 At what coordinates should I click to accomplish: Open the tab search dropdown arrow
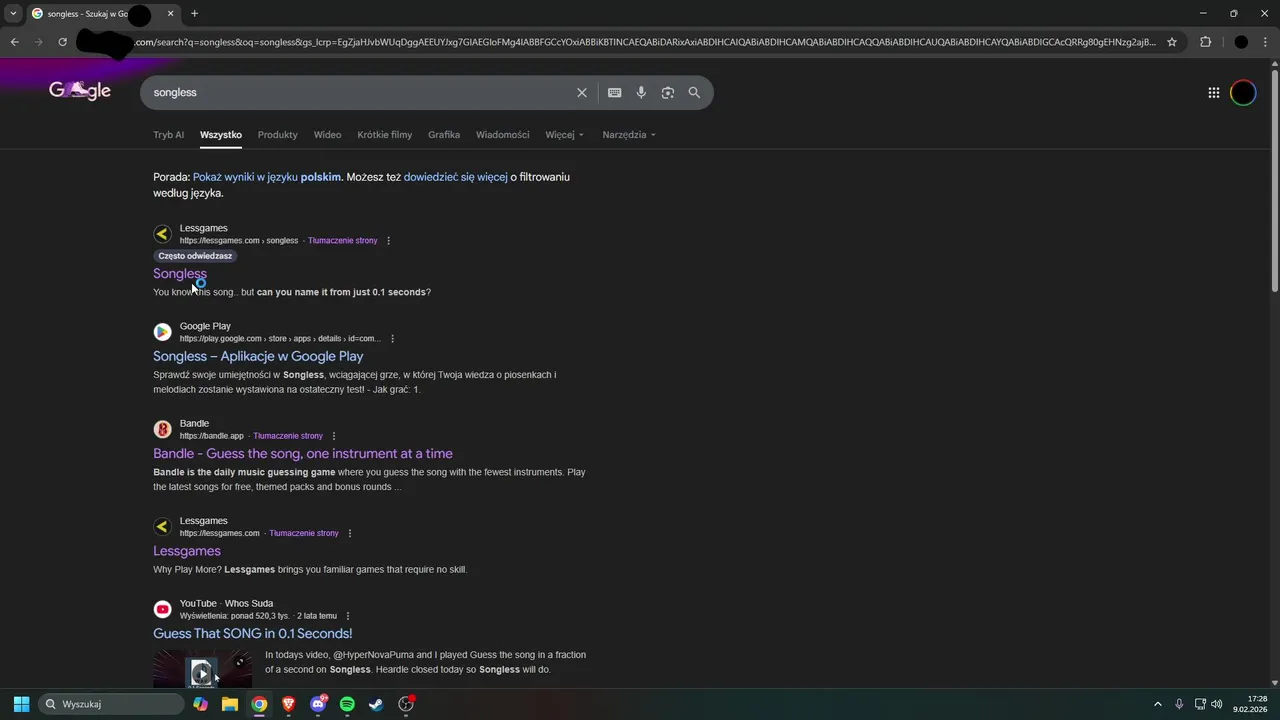click(12, 13)
